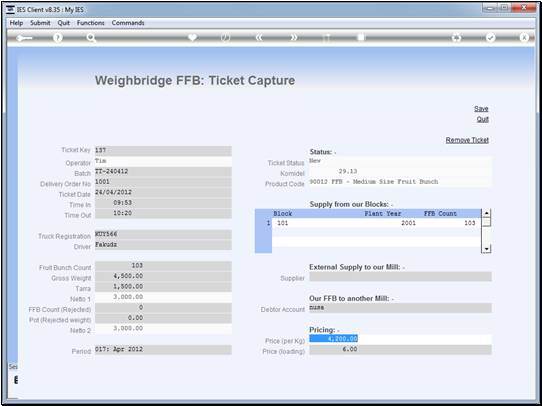Select block 101 row in grid
542x406 pixels.
376,223
